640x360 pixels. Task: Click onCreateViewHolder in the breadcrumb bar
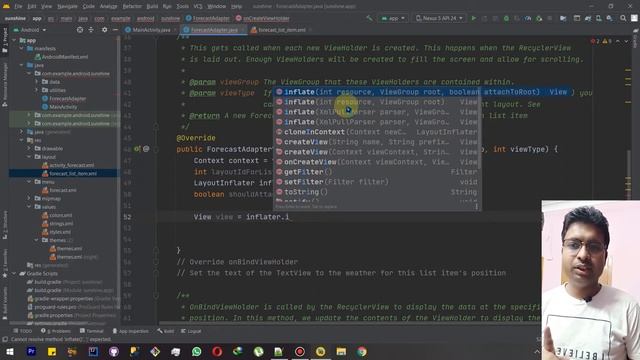(x=263, y=18)
